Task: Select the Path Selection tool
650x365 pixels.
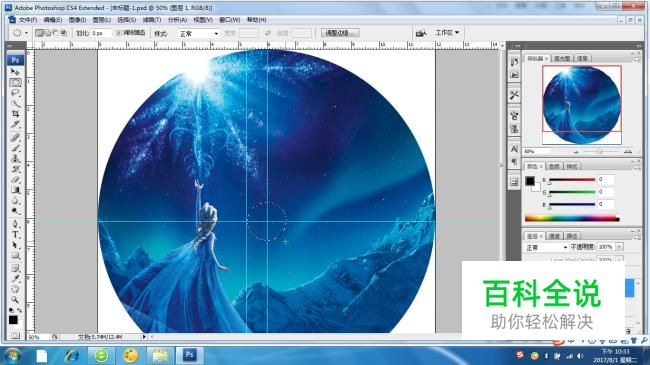Action: pyautogui.click(x=15, y=245)
